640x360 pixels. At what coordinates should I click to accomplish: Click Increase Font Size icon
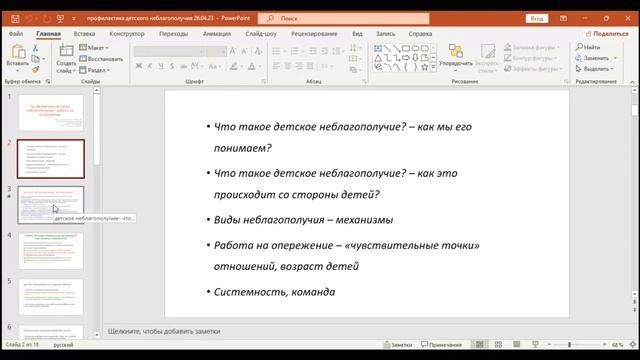(233, 51)
